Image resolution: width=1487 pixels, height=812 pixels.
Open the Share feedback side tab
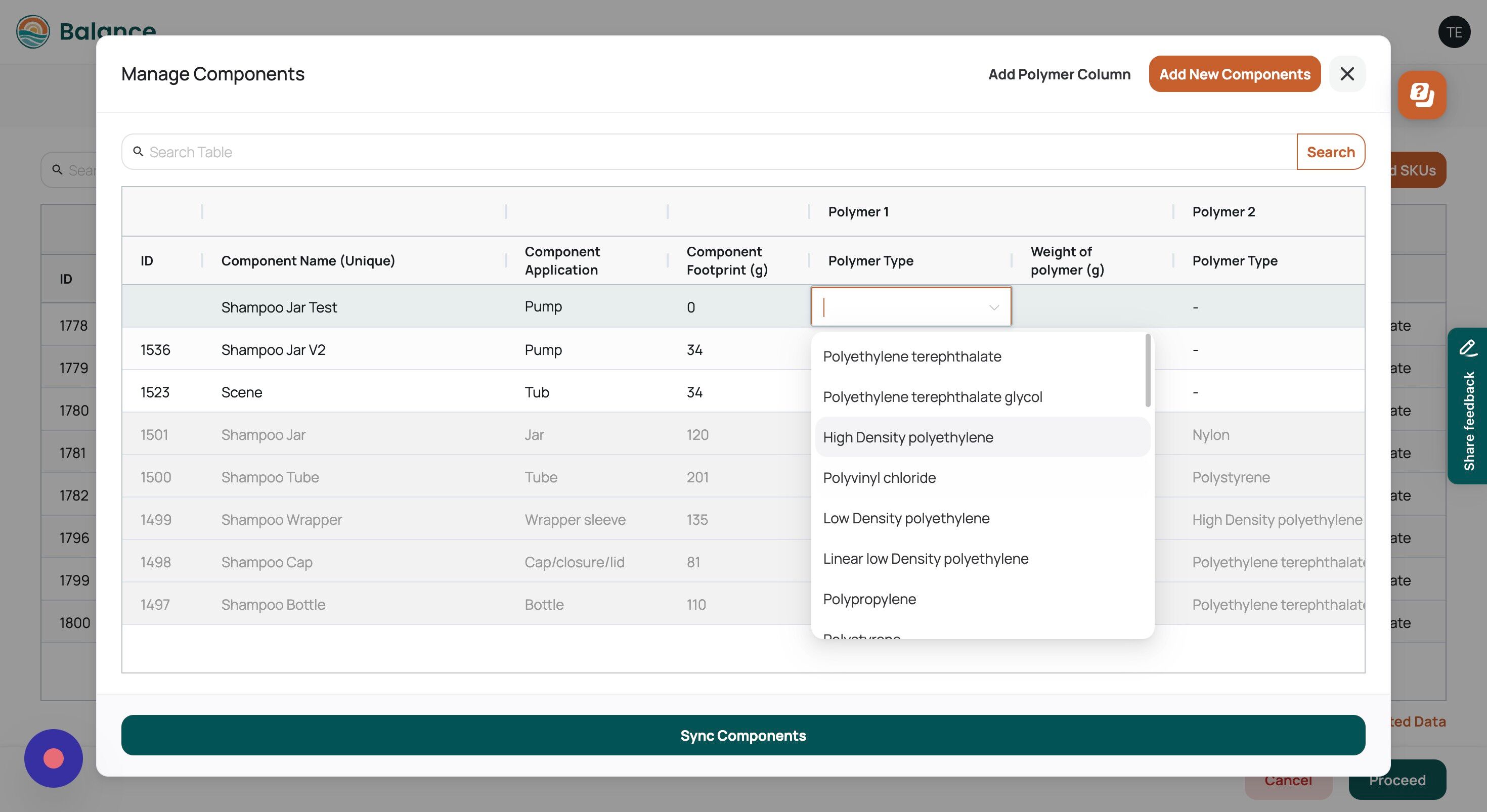point(1467,405)
